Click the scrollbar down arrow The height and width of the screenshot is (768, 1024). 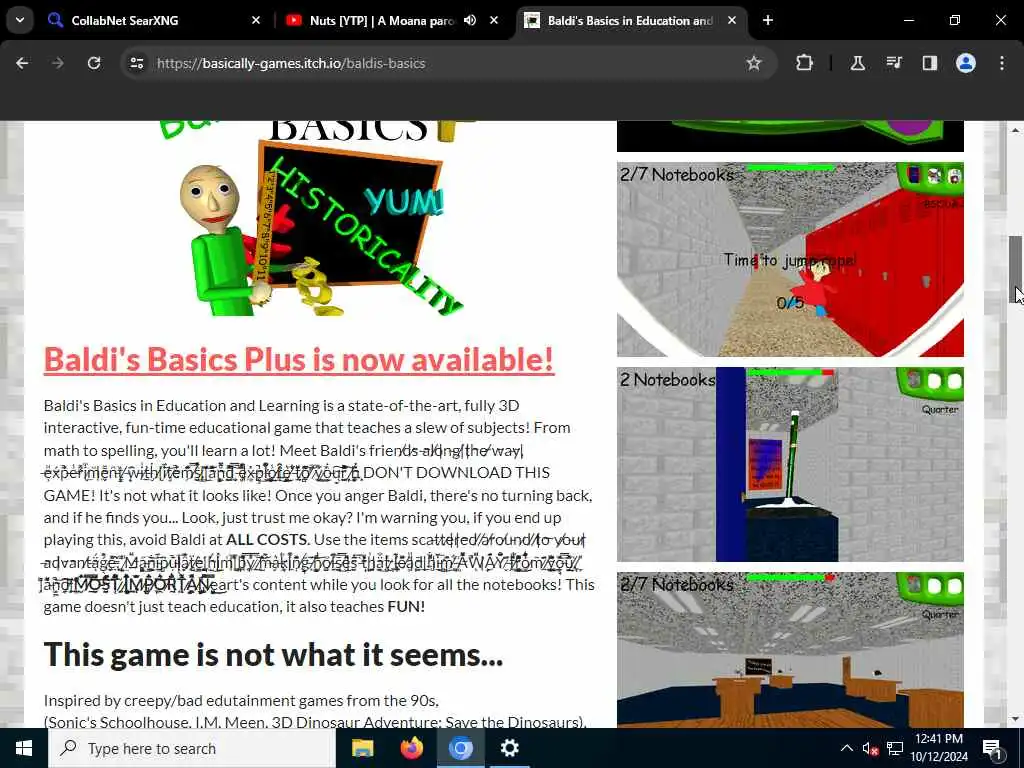tap(1016, 719)
